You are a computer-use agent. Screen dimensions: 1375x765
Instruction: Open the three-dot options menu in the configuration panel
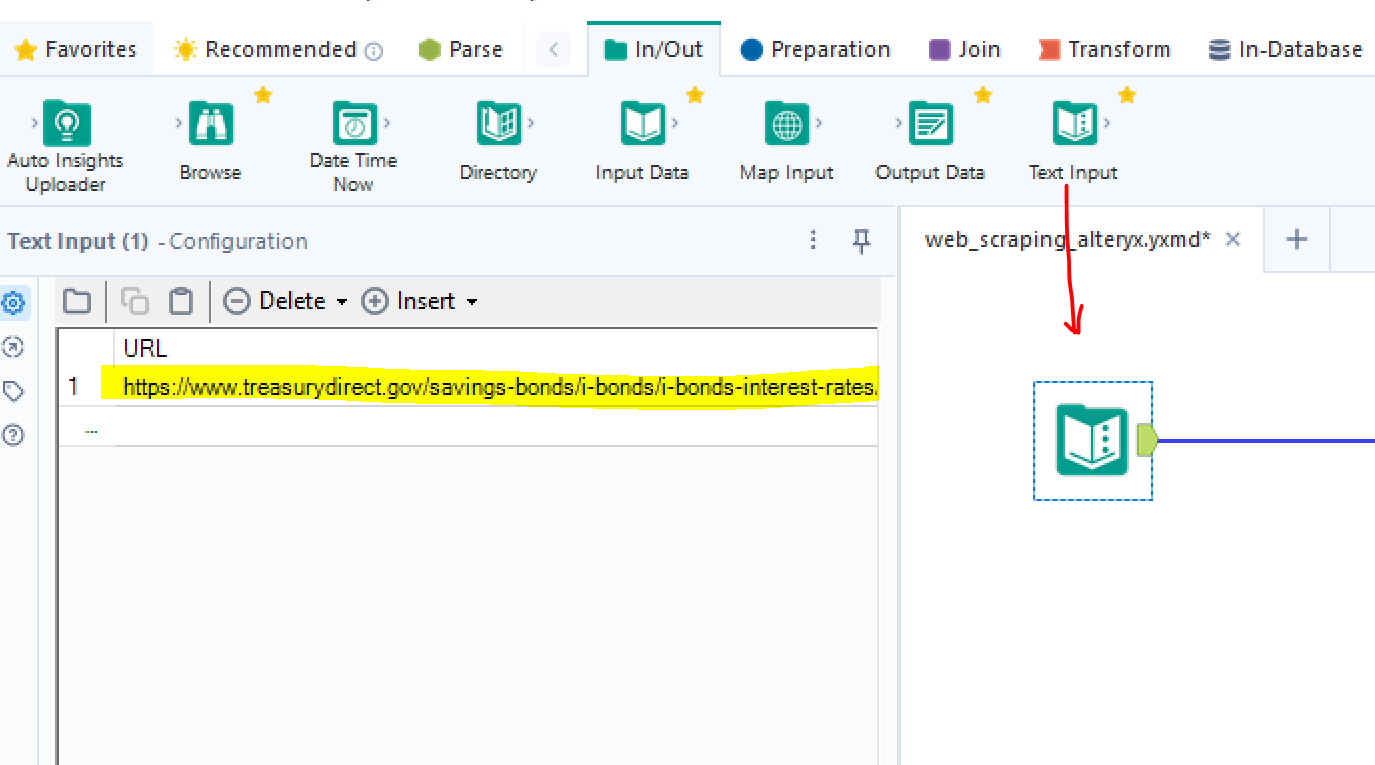click(x=813, y=241)
